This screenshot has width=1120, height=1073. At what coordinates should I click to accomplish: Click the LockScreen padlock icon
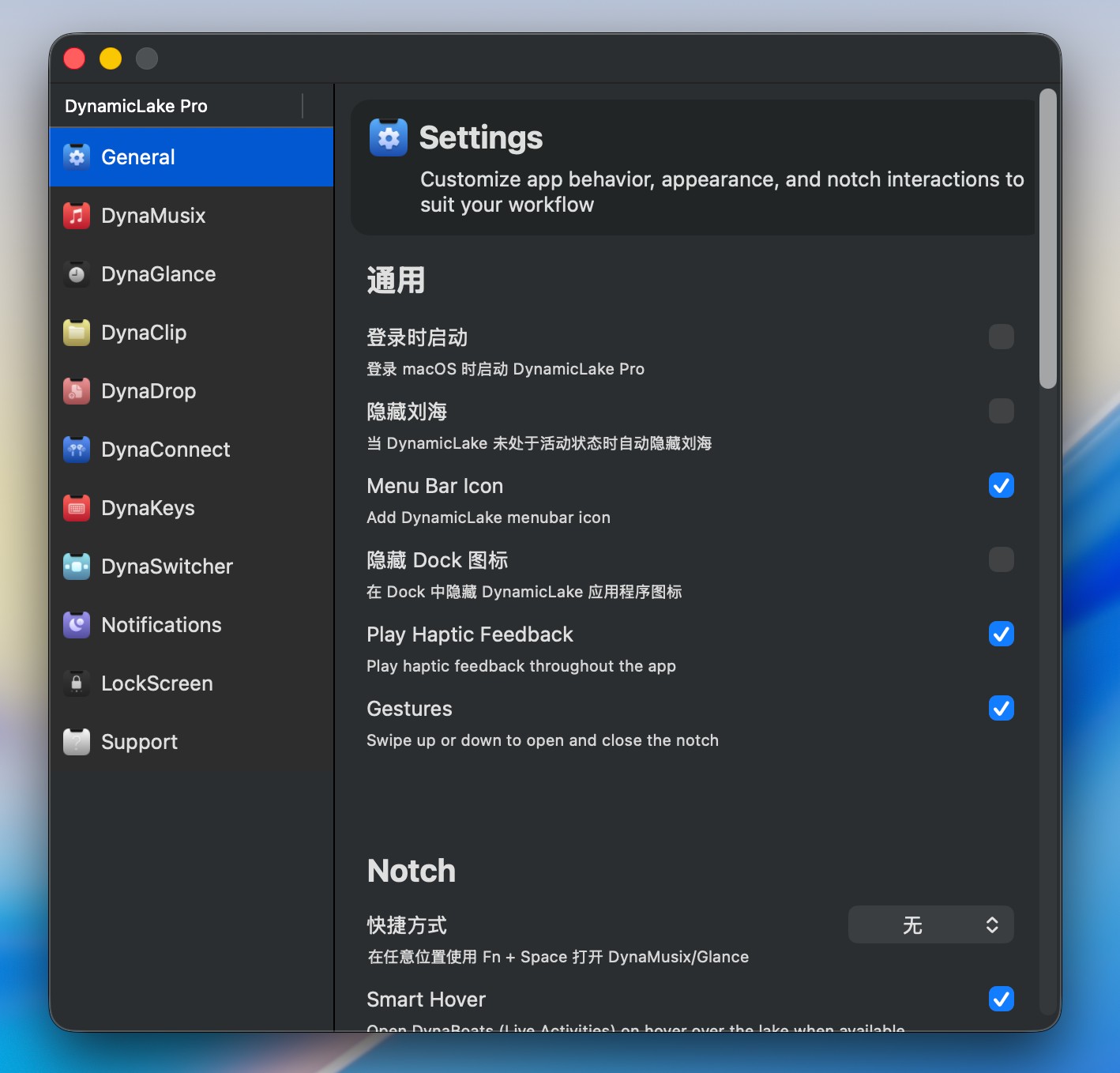pyautogui.click(x=77, y=683)
